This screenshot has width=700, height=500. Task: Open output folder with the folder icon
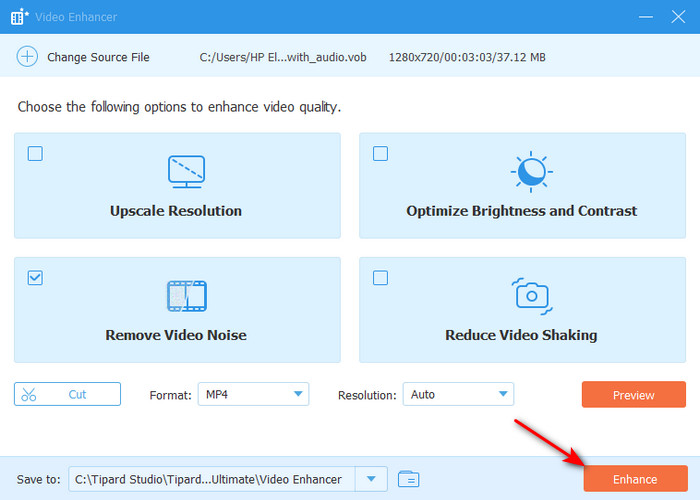pyautogui.click(x=408, y=479)
